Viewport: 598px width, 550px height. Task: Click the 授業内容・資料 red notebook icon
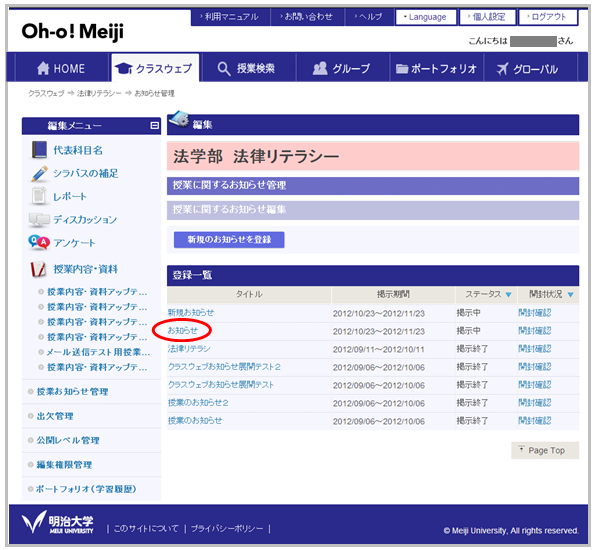pos(39,269)
